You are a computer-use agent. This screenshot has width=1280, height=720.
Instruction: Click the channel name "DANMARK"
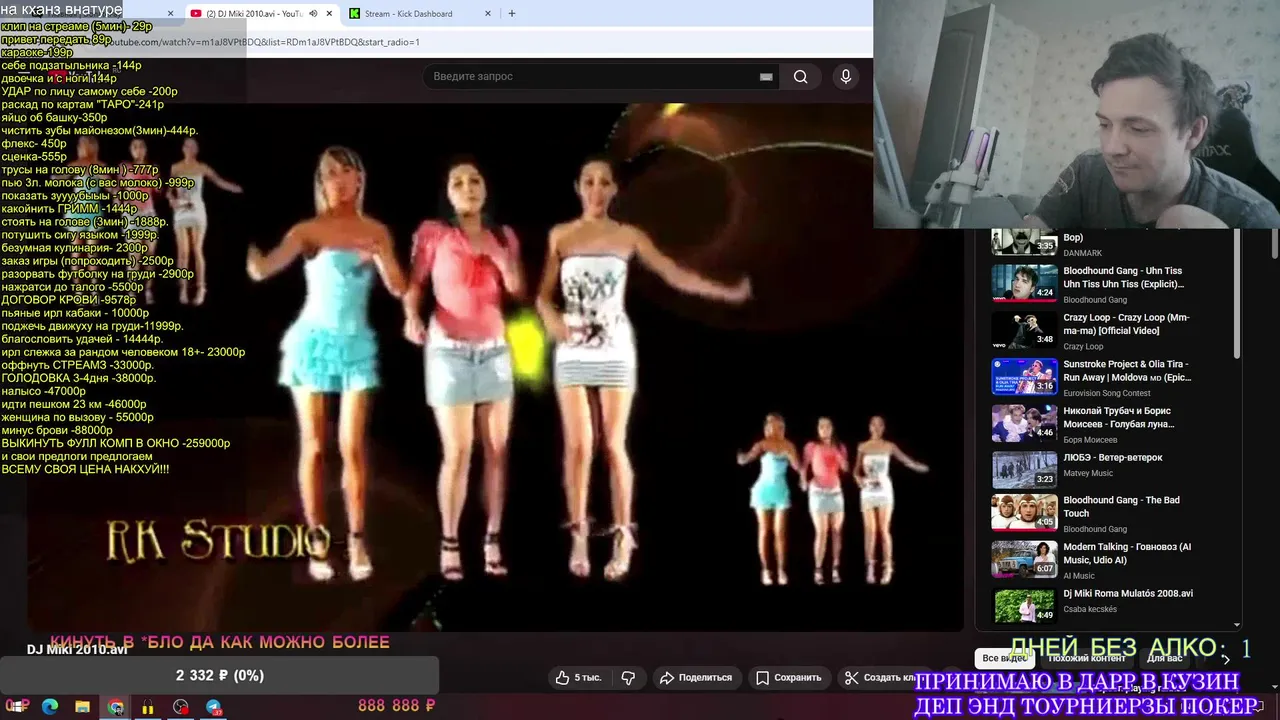[1083, 253]
